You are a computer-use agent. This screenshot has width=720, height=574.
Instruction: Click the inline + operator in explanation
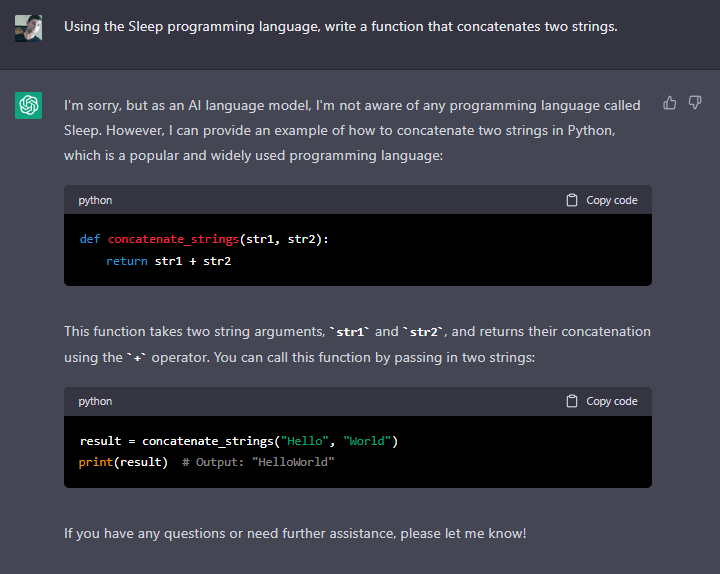pyautogui.click(x=136, y=358)
